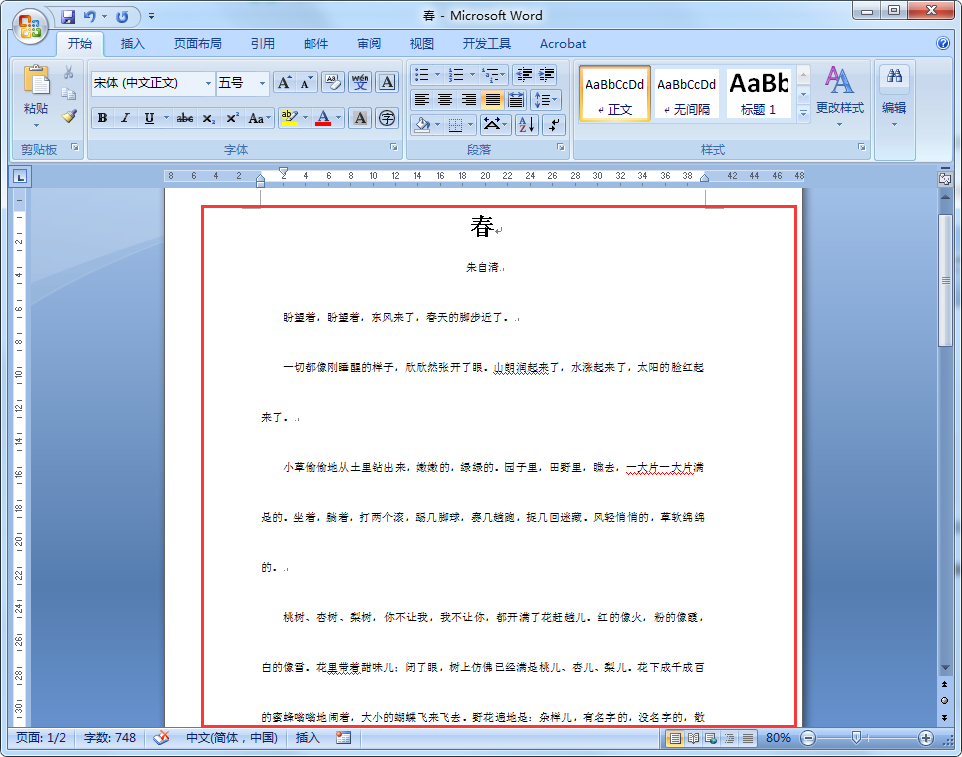Decrease paragraph indent

point(524,75)
